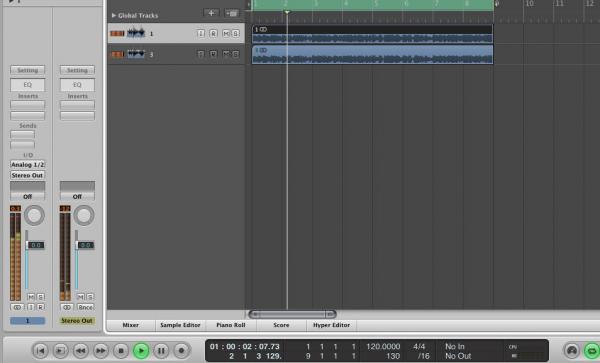Click the pan knob on Stereo Out strip
This screenshot has height=363, width=600.
84,215
